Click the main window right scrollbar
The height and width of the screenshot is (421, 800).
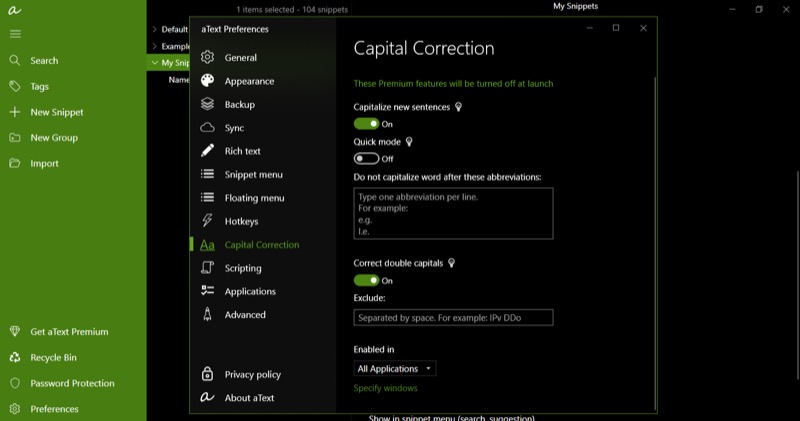click(798, 276)
